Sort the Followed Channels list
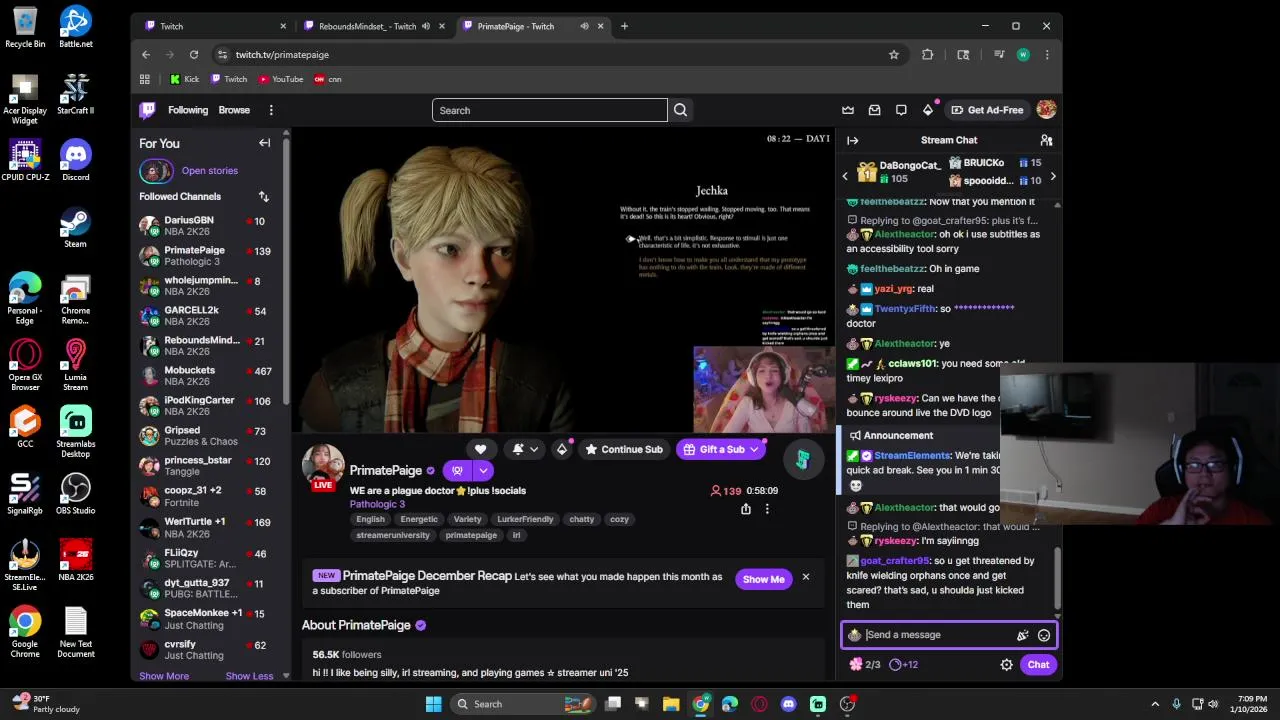1280x720 pixels. coord(263,197)
